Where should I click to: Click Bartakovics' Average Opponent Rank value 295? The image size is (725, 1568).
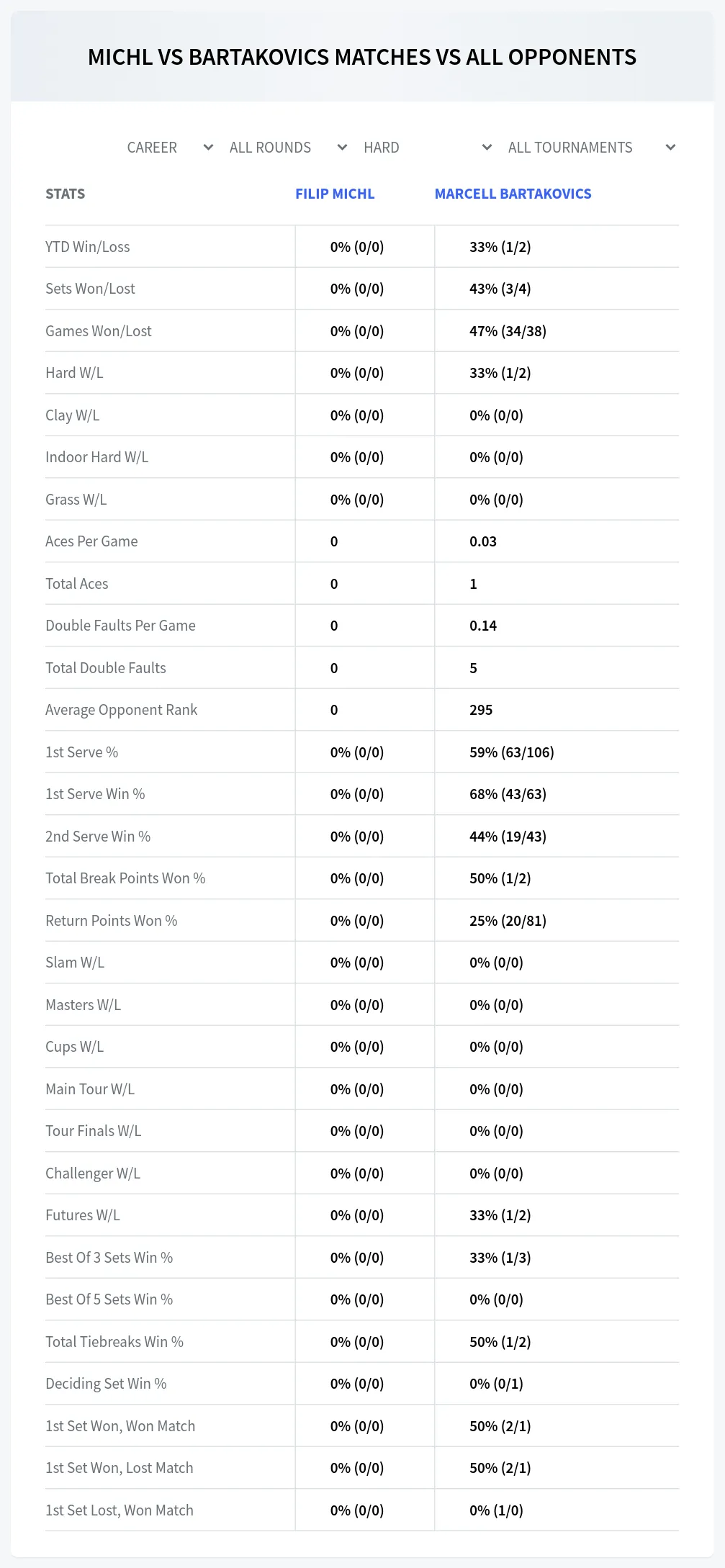tap(481, 710)
